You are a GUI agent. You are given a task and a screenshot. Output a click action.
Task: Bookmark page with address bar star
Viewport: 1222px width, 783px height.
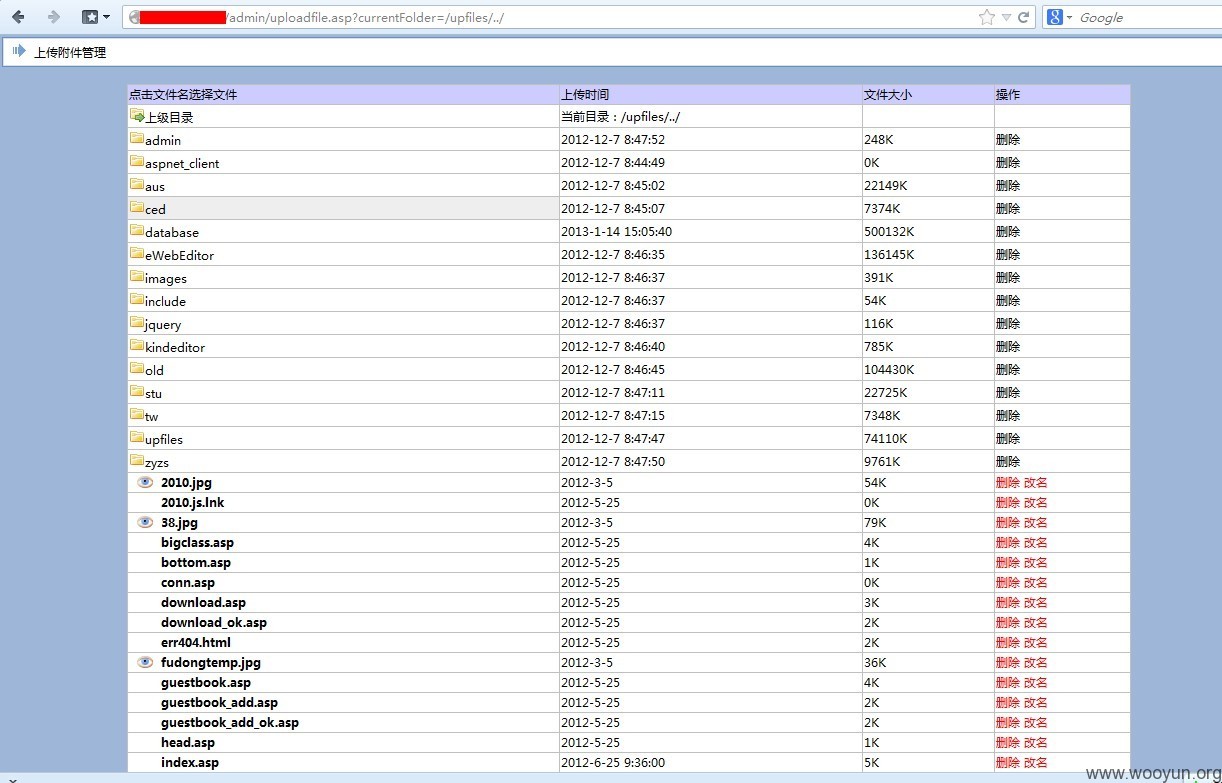pos(987,17)
